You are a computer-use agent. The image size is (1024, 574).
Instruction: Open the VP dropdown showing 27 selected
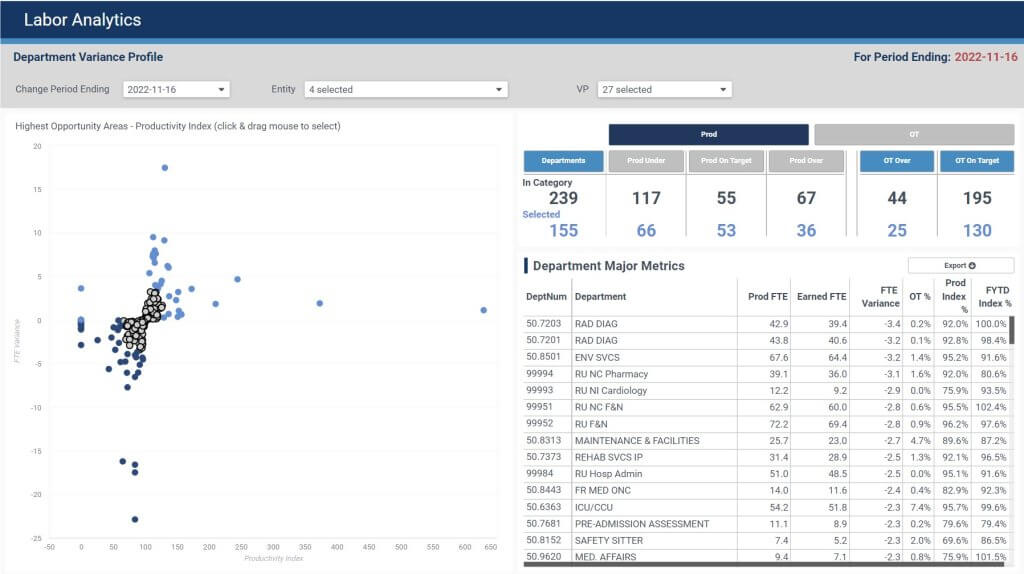tap(664, 90)
